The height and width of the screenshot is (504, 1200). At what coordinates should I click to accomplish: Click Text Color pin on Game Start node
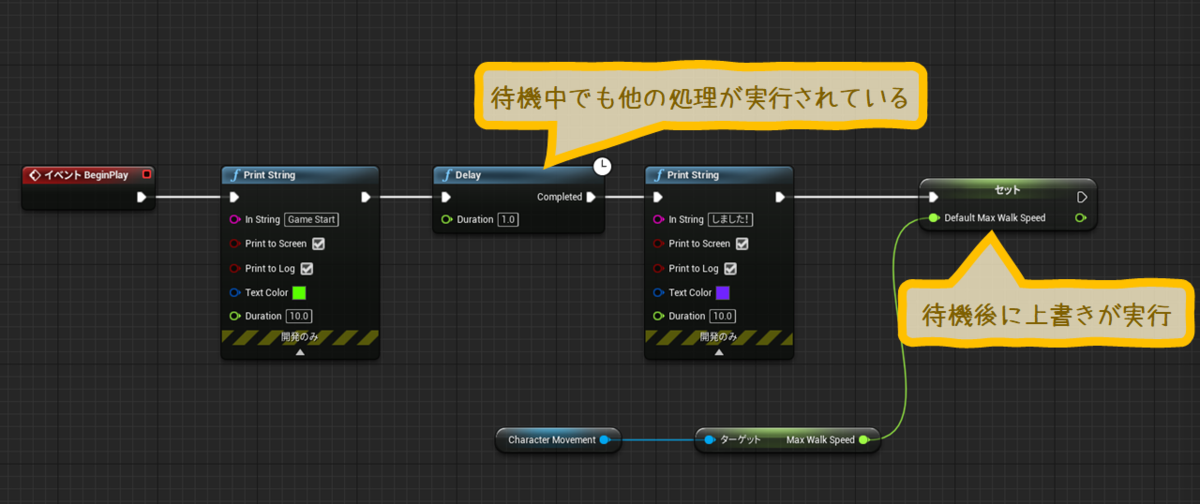(235, 292)
